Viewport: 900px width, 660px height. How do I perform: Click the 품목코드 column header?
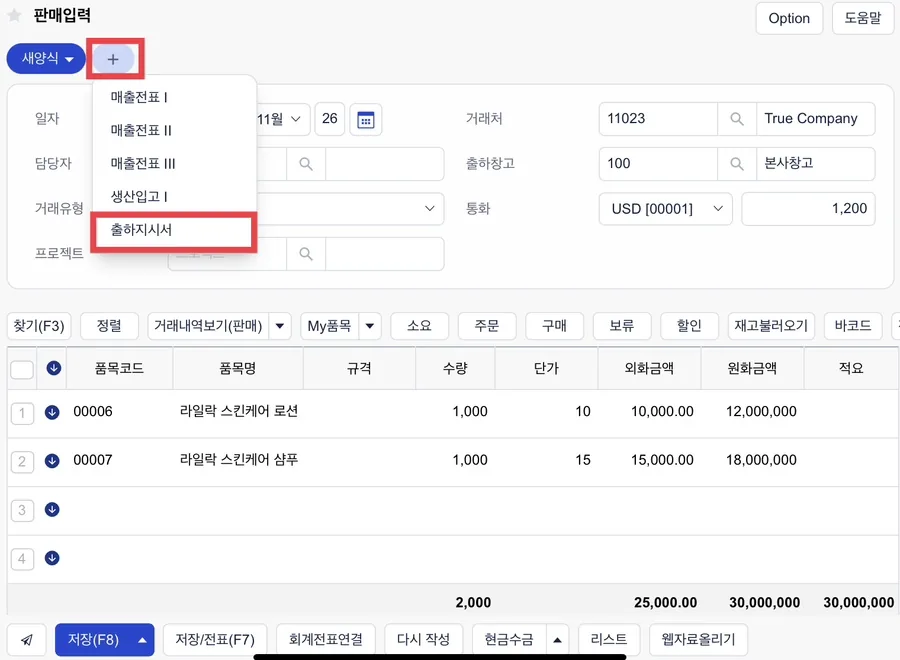(x=119, y=368)
